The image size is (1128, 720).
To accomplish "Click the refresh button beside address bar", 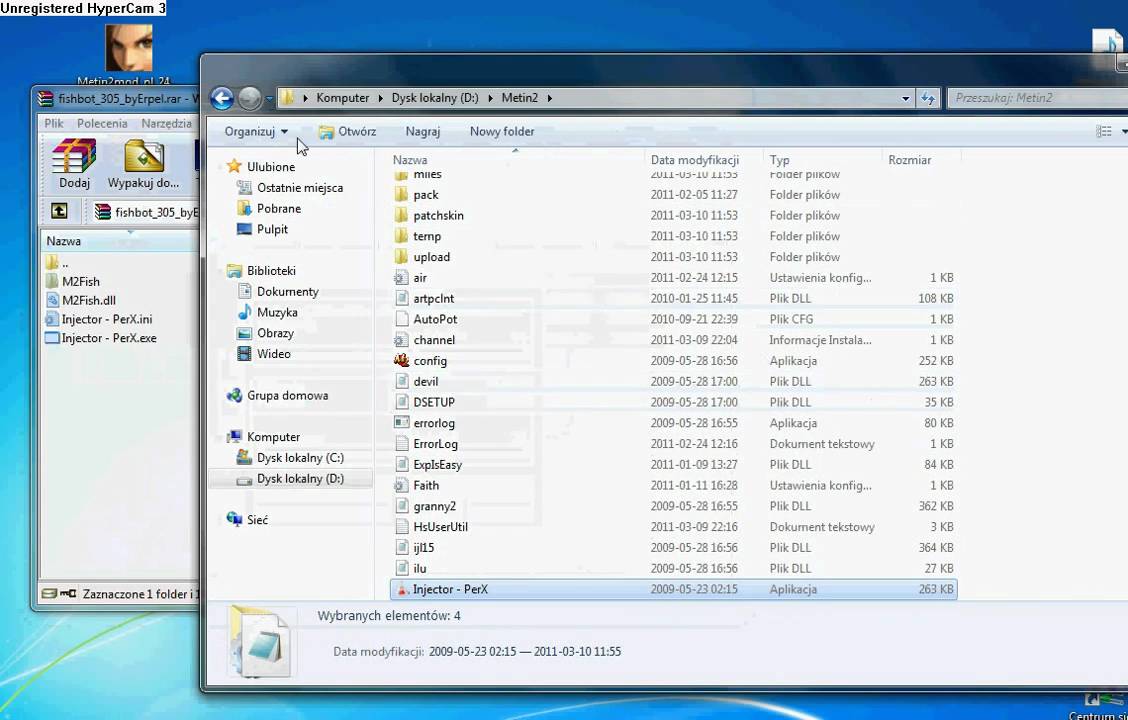I will 928,99.
